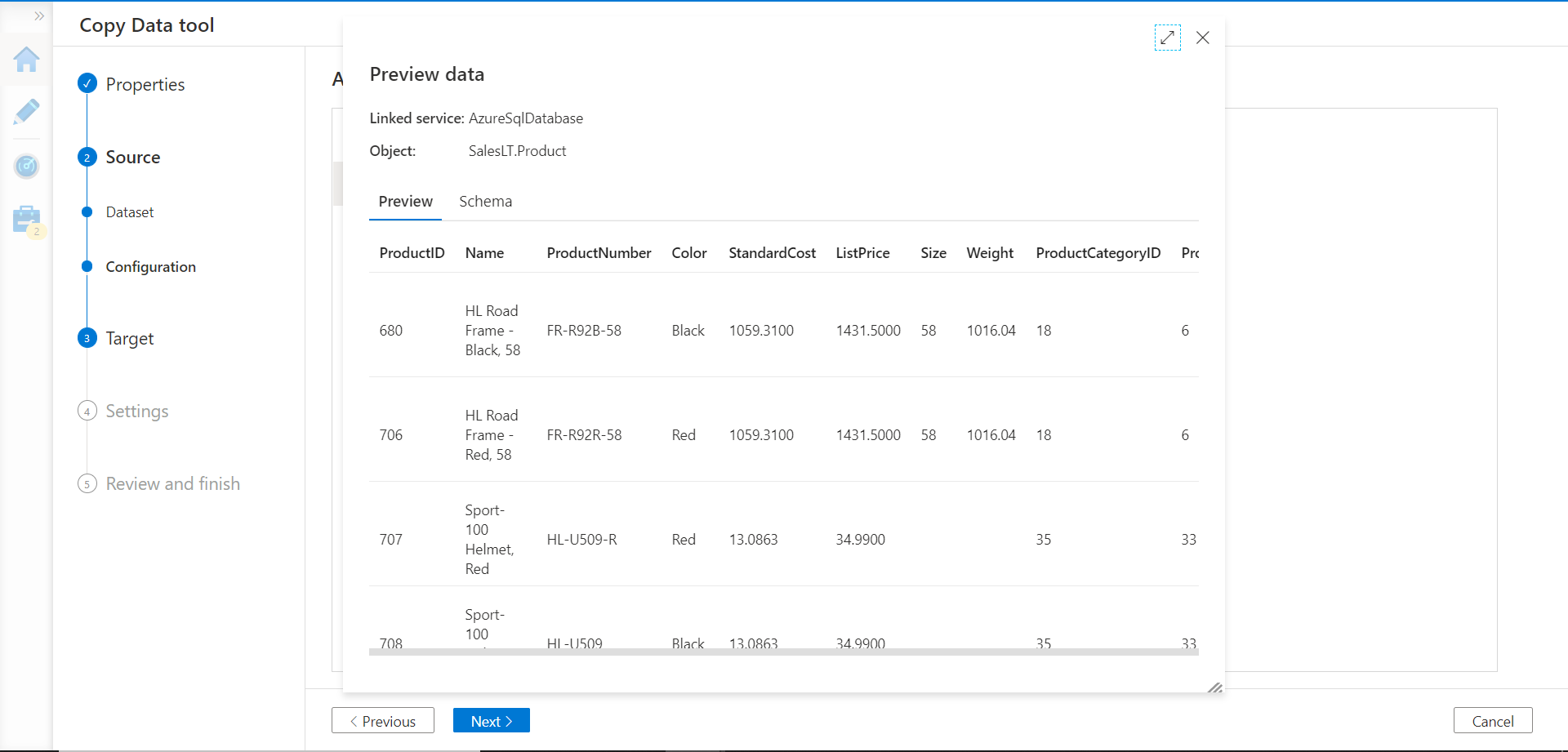
Task: Click the Next button
Action: 491,721
